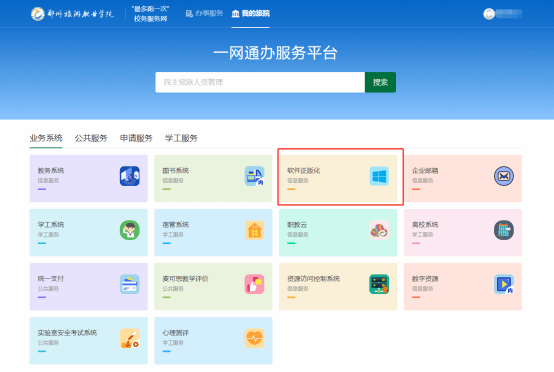Open 心理测评 heart icon
The image size is (554, 372).
pyautogui.click(x=254, y=338)
